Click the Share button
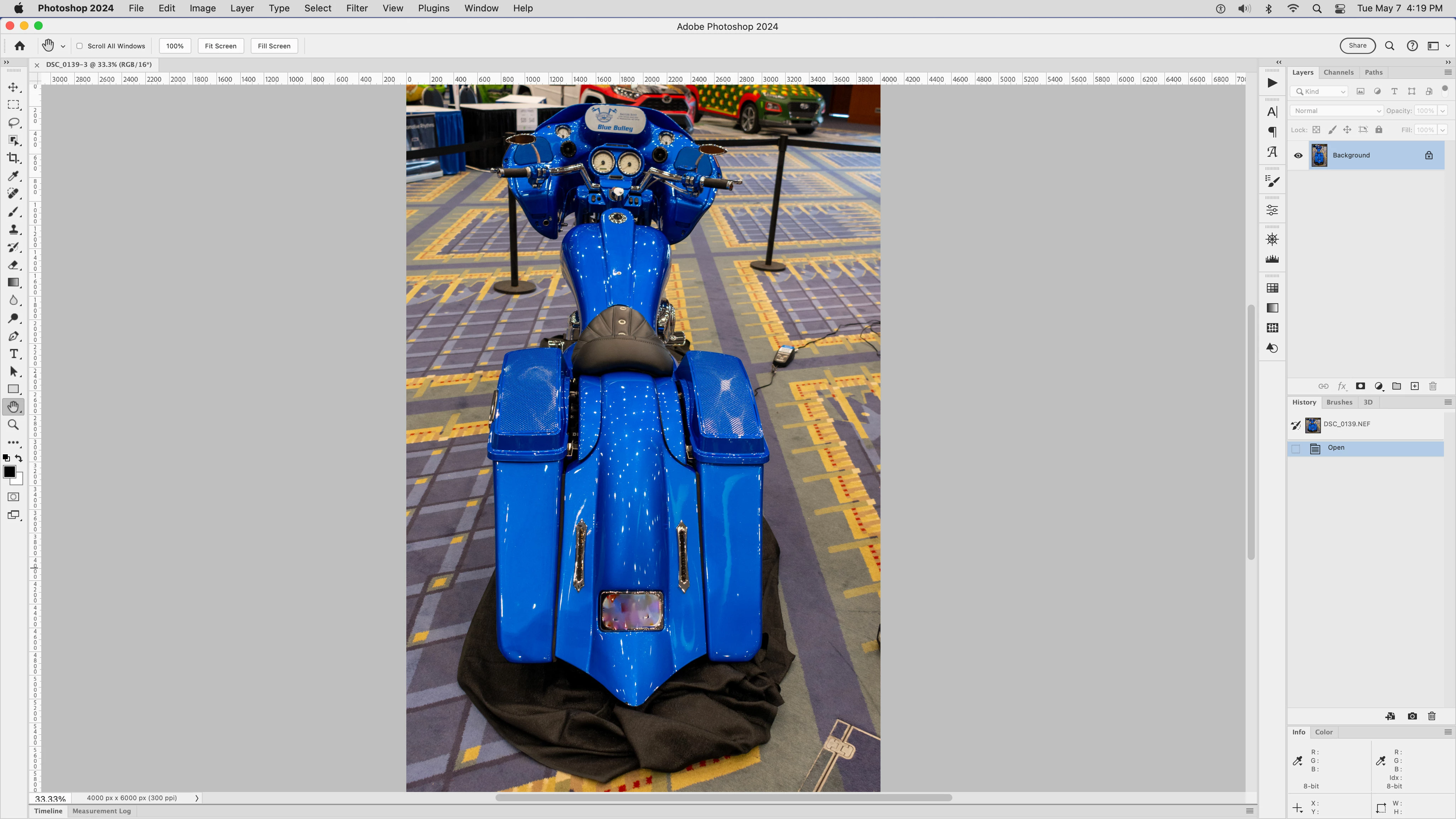 pos(1357,46)
